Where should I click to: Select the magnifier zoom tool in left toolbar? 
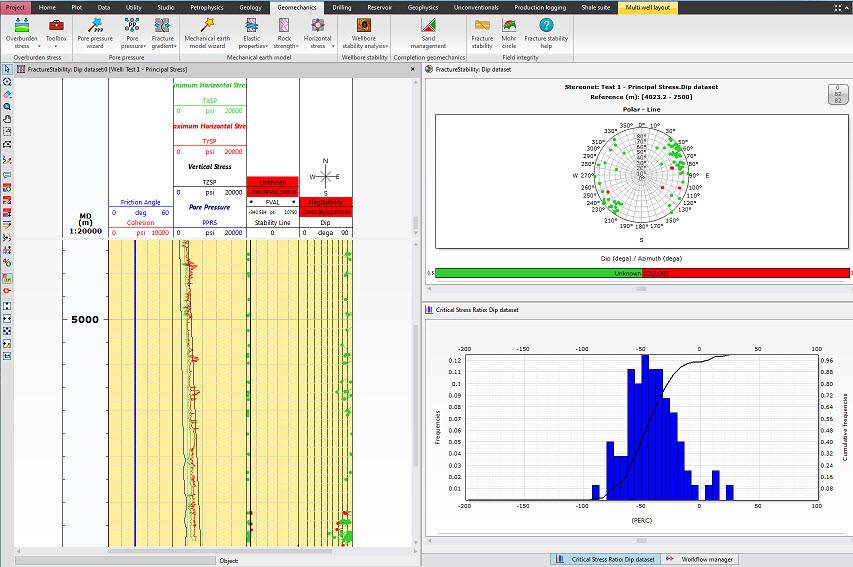coord(8,105)
